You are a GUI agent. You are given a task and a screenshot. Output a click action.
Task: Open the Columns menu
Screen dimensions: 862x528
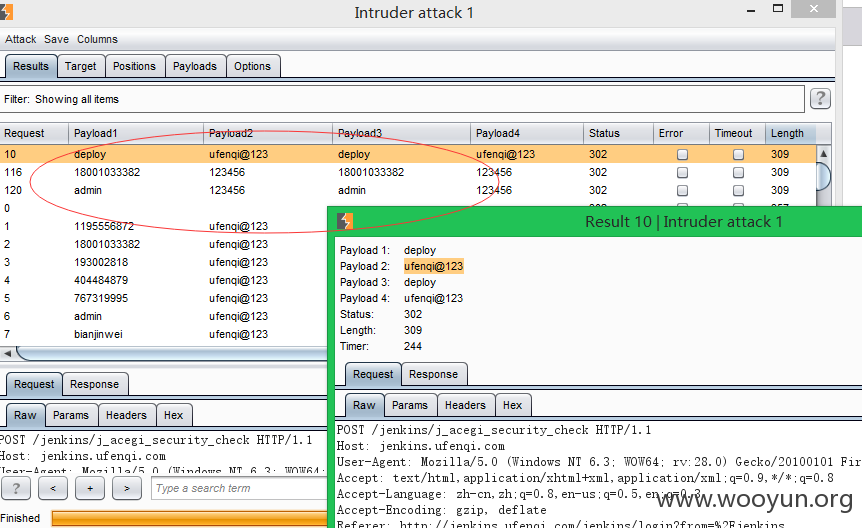(x=97, y=39)
